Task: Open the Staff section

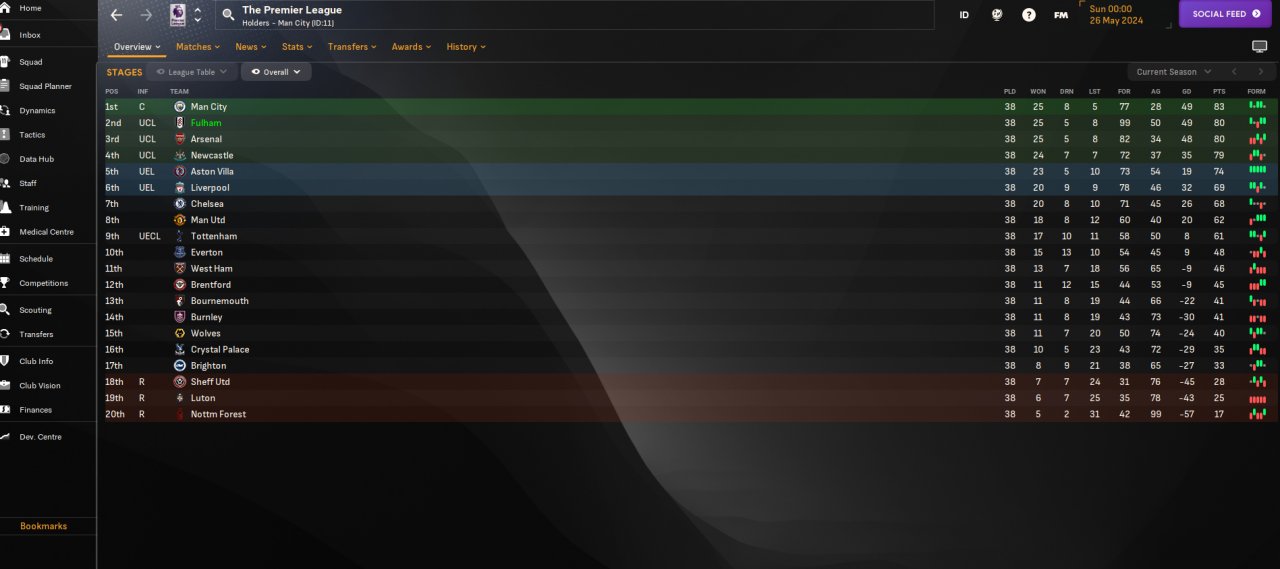Action: pos(28,183)
